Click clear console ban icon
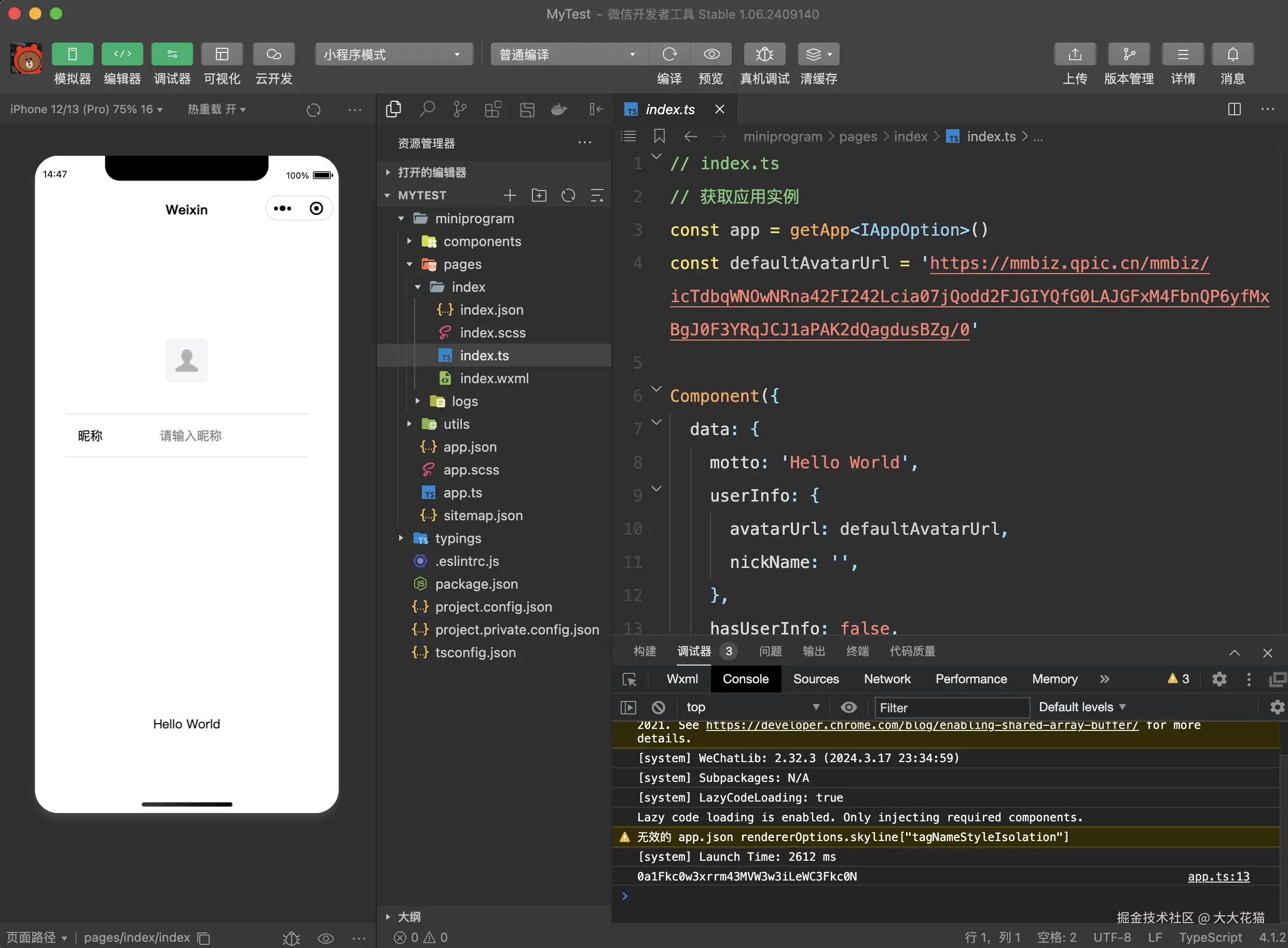Screen dimensions: 1288x948 click(x=659, y=707)
